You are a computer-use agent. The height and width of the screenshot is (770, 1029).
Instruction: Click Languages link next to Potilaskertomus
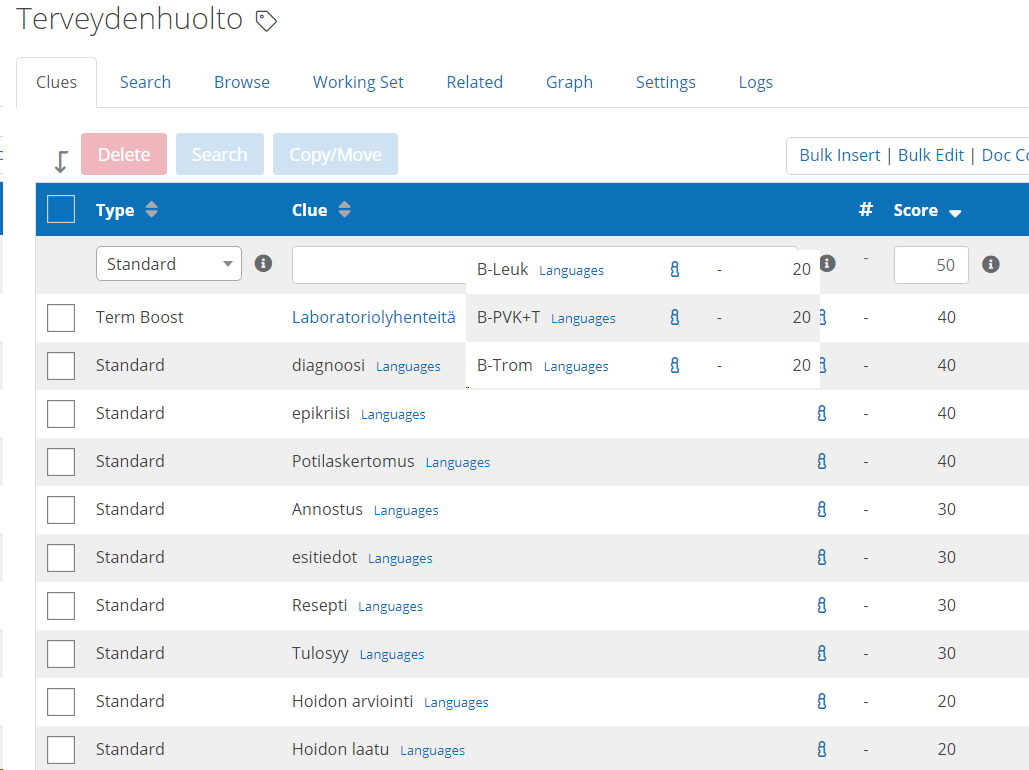[x=458, y=462]
